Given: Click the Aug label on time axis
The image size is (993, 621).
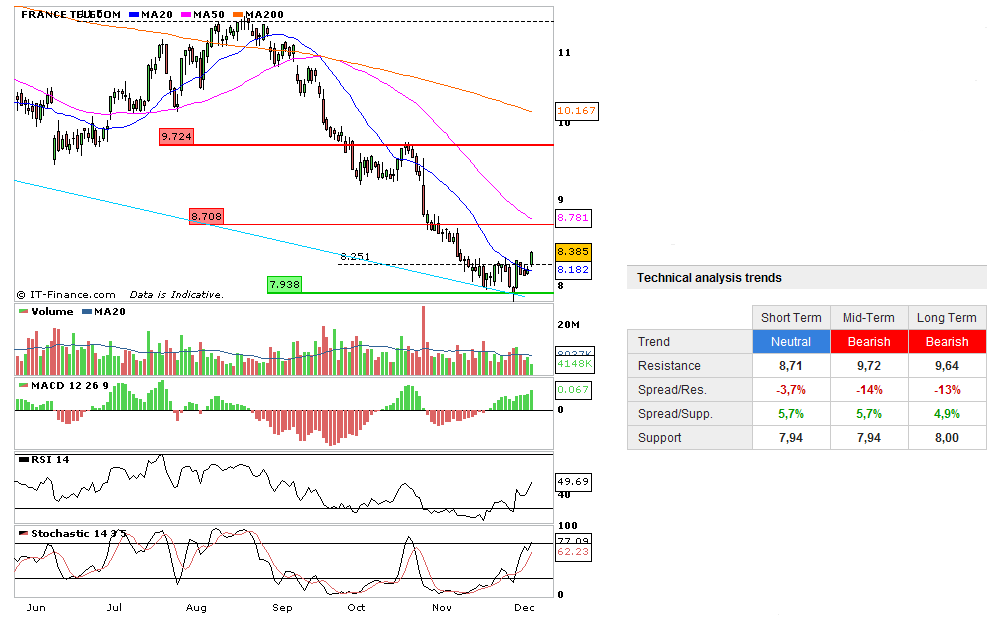Looking at the screenshot, I should [x=196, y=608].
